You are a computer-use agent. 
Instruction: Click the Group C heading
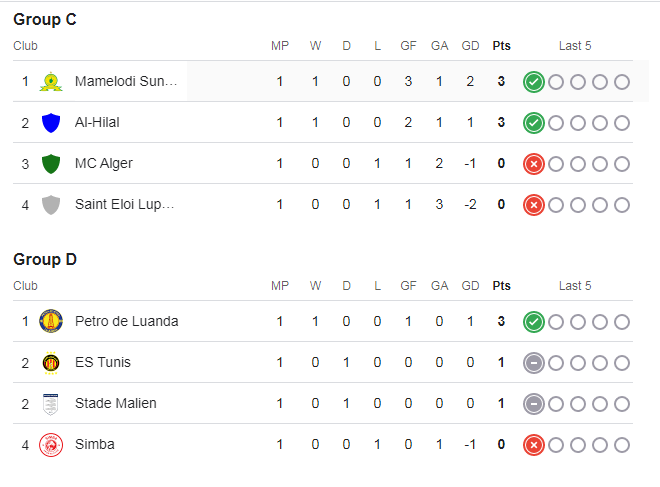(45, 20)
